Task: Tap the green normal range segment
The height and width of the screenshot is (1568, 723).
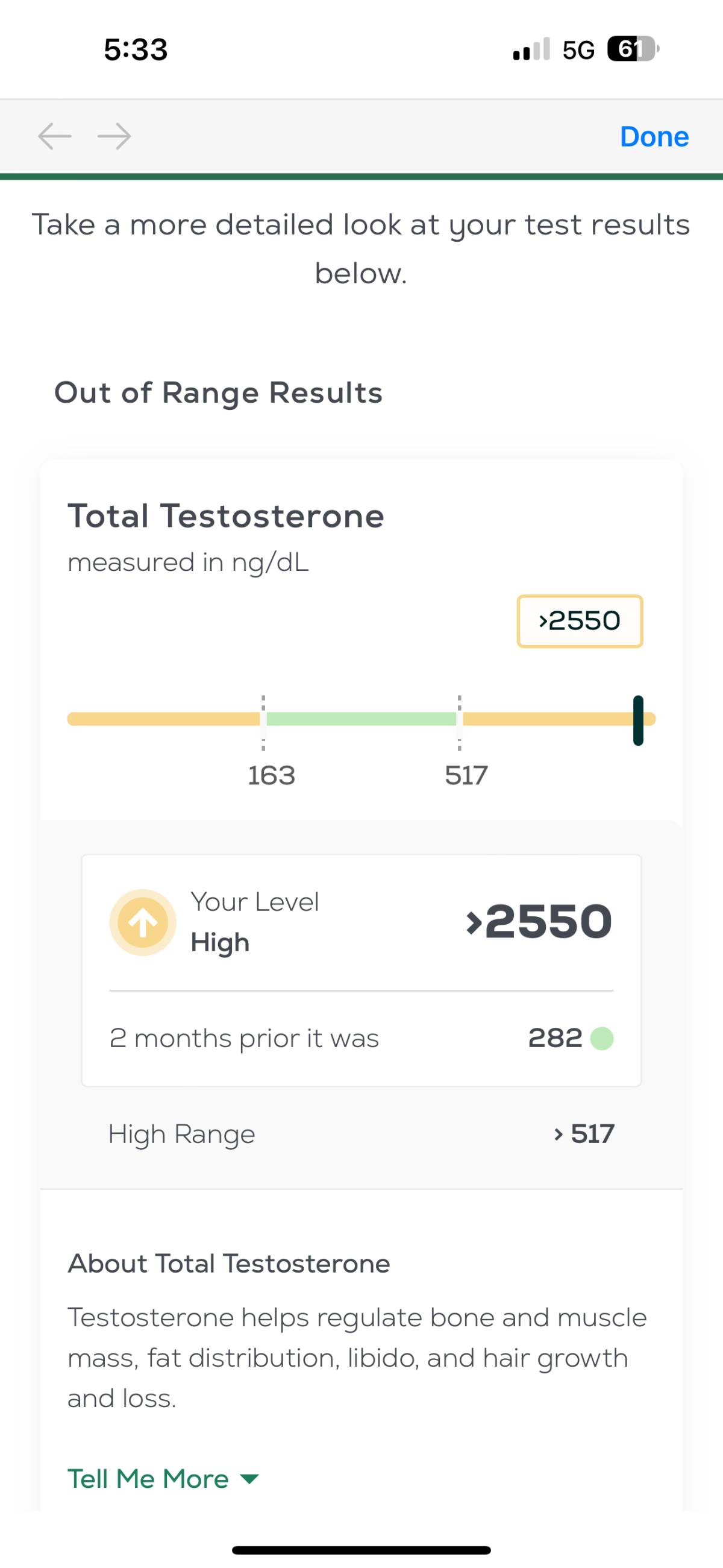Action: 361,719
